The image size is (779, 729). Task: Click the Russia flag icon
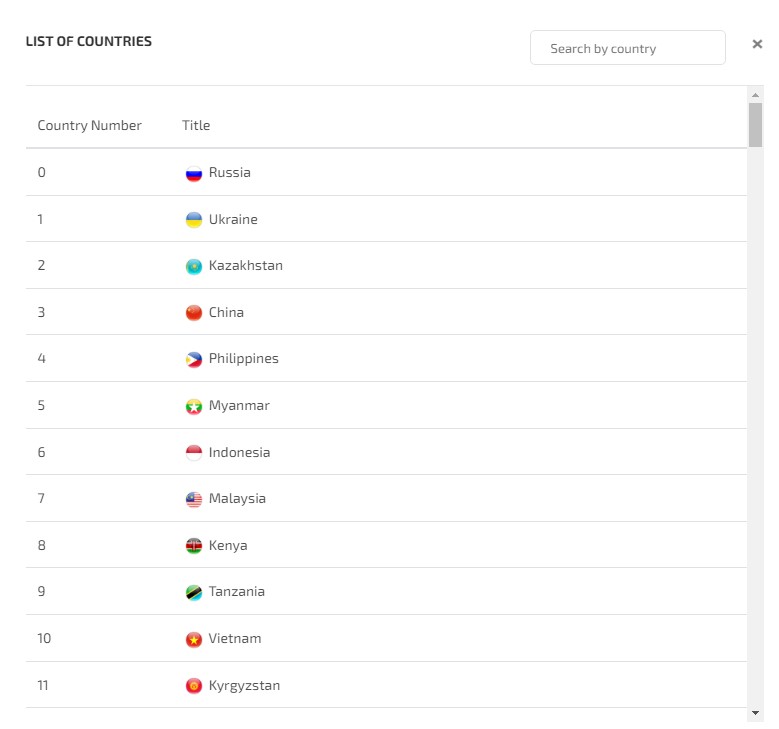click(x=194, y=173)
